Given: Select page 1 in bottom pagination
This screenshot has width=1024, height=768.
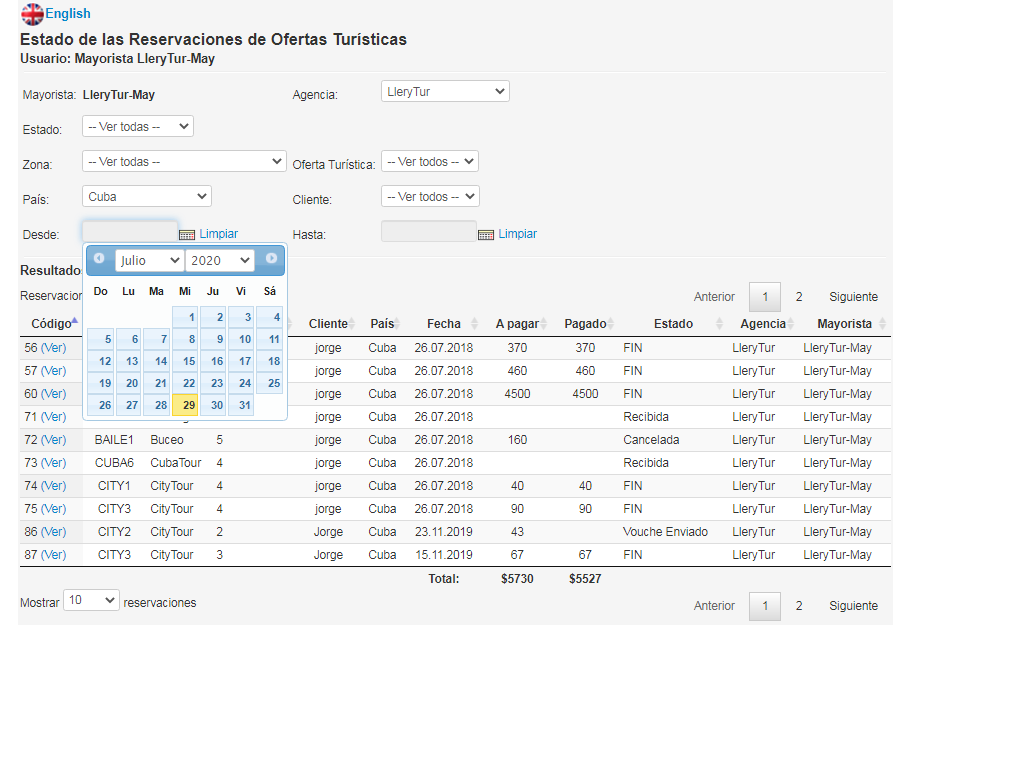Looking at the screenshot, I should point(765,606).
